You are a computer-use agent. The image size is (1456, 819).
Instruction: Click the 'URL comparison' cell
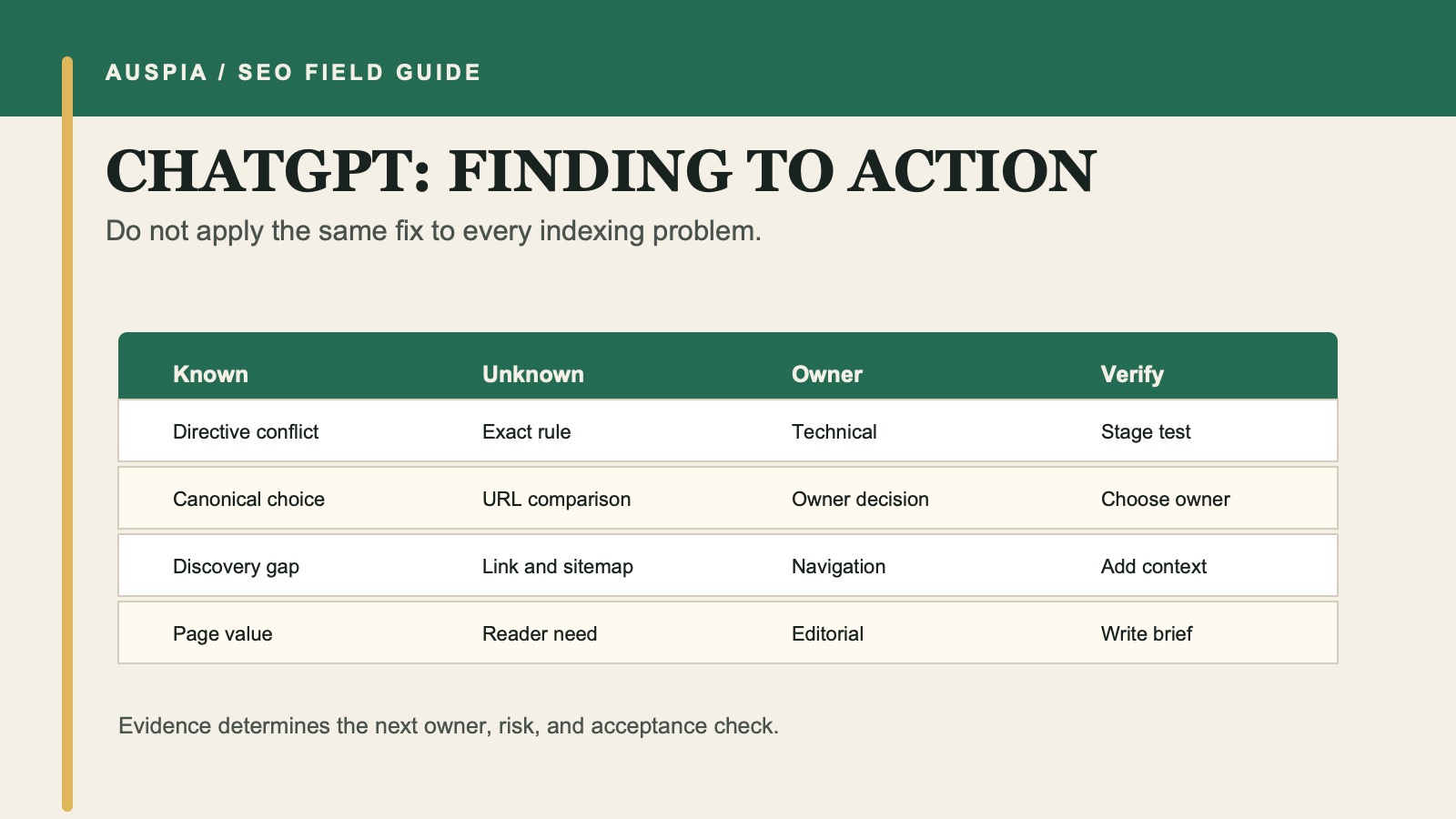(x=556, y=500)
